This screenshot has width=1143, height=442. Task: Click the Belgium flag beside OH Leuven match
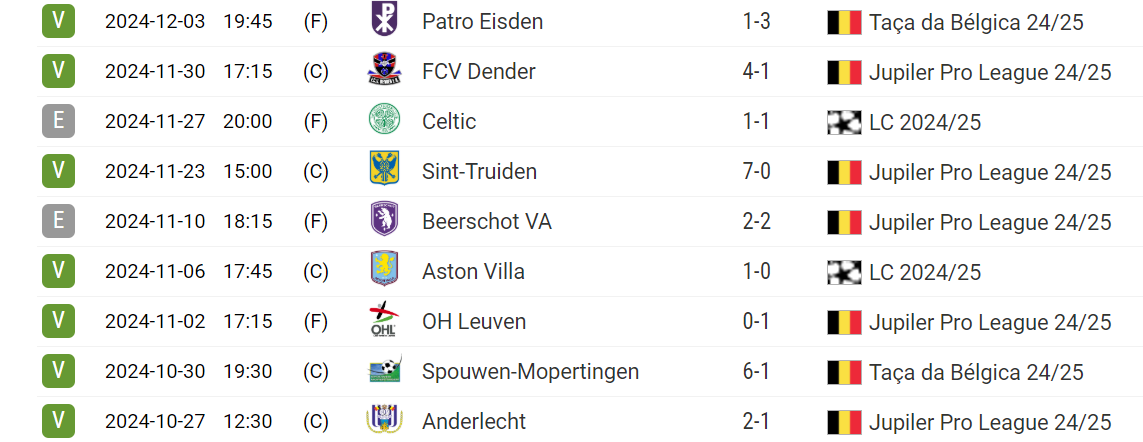[x=844, y=322]
